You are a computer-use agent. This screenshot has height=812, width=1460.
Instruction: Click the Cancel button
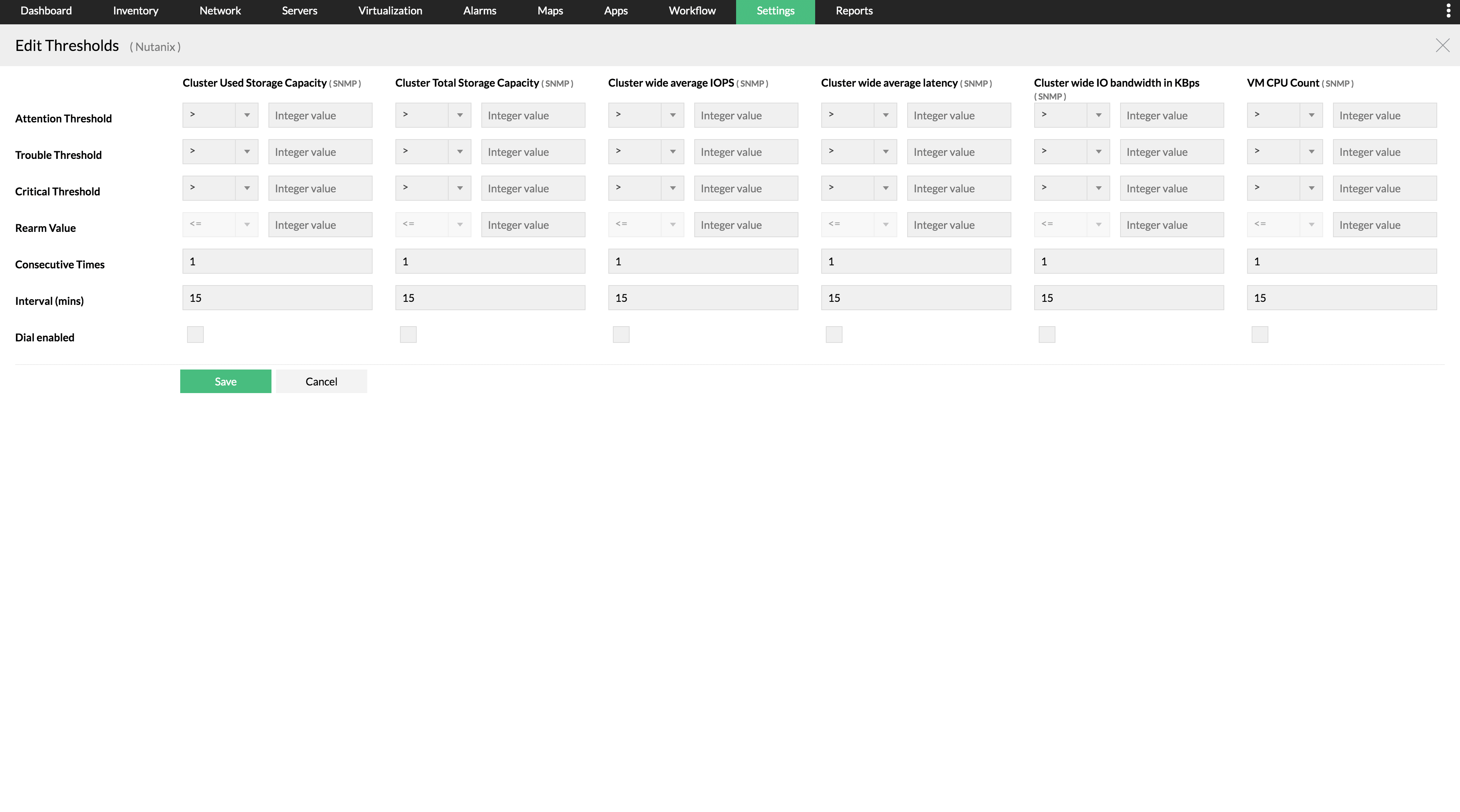[x=321, y=381]
